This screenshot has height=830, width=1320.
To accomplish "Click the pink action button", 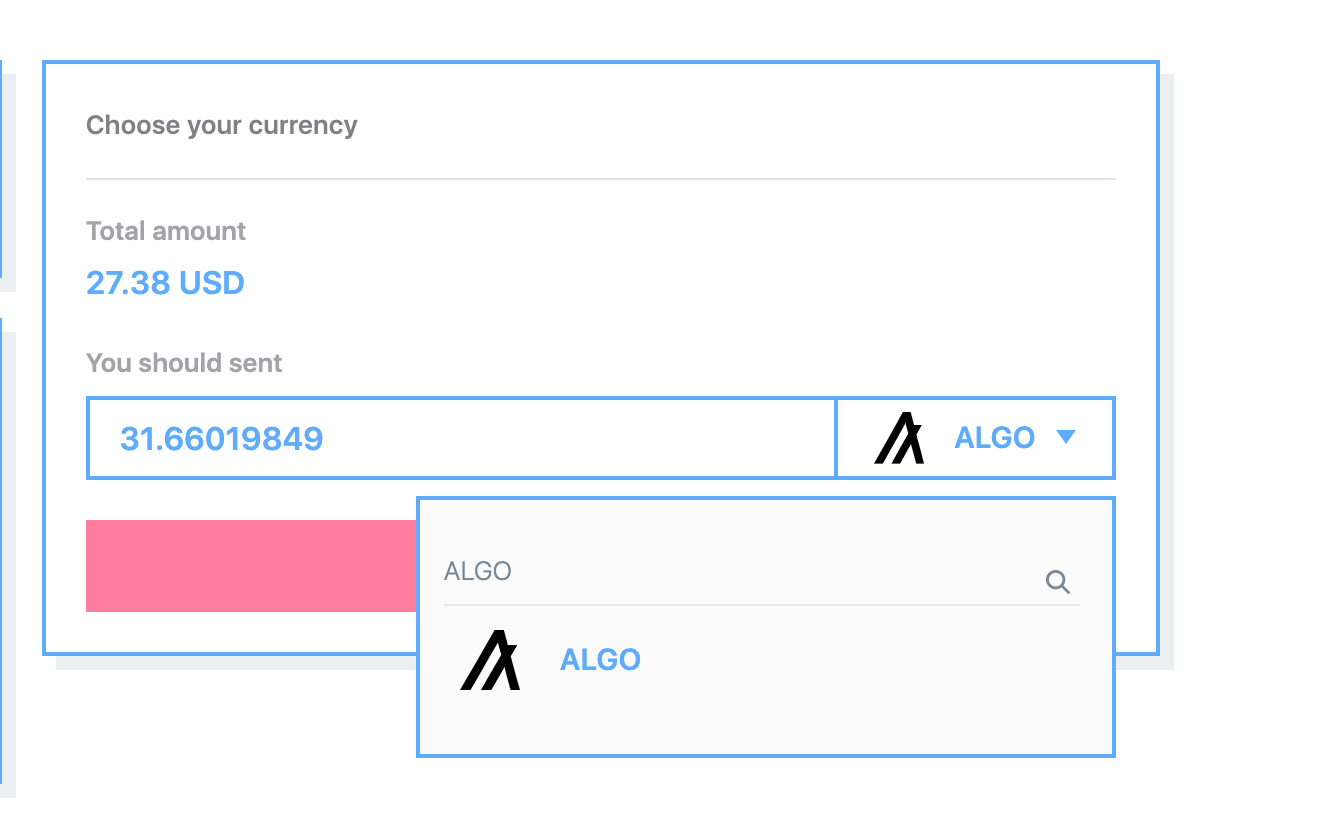I will [x=251, y=566].
